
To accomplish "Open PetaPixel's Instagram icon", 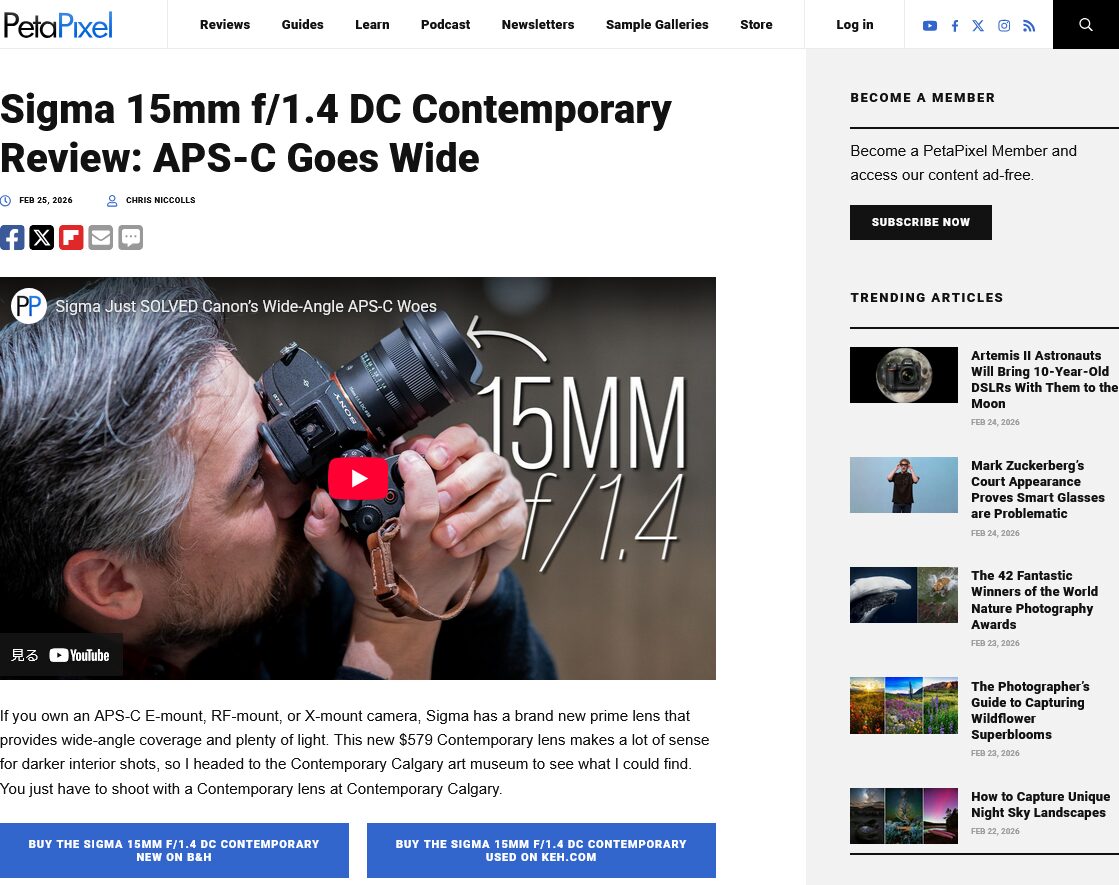I will [1003, 26].
